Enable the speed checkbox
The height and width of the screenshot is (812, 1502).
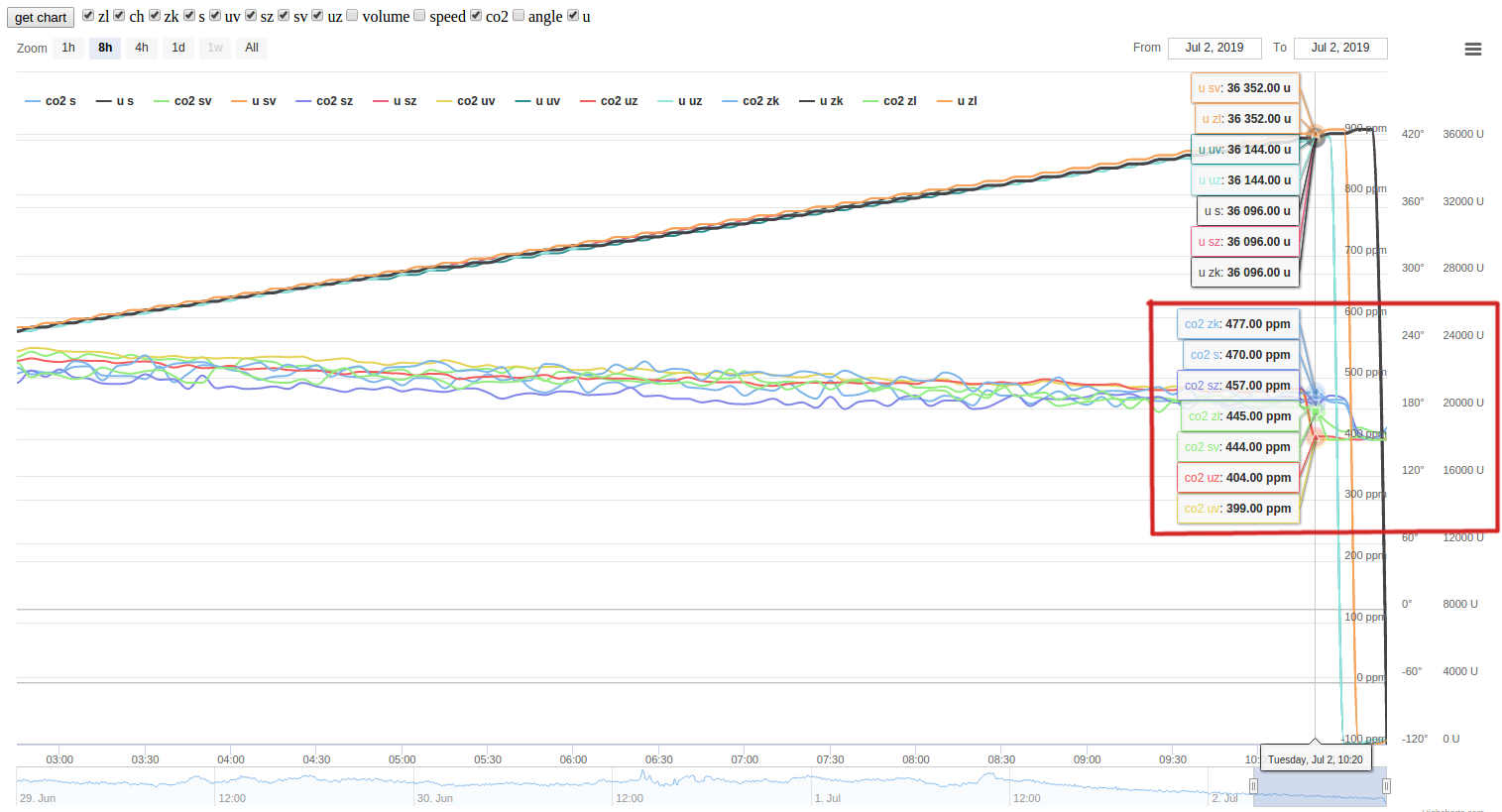[x=419, y=16]
